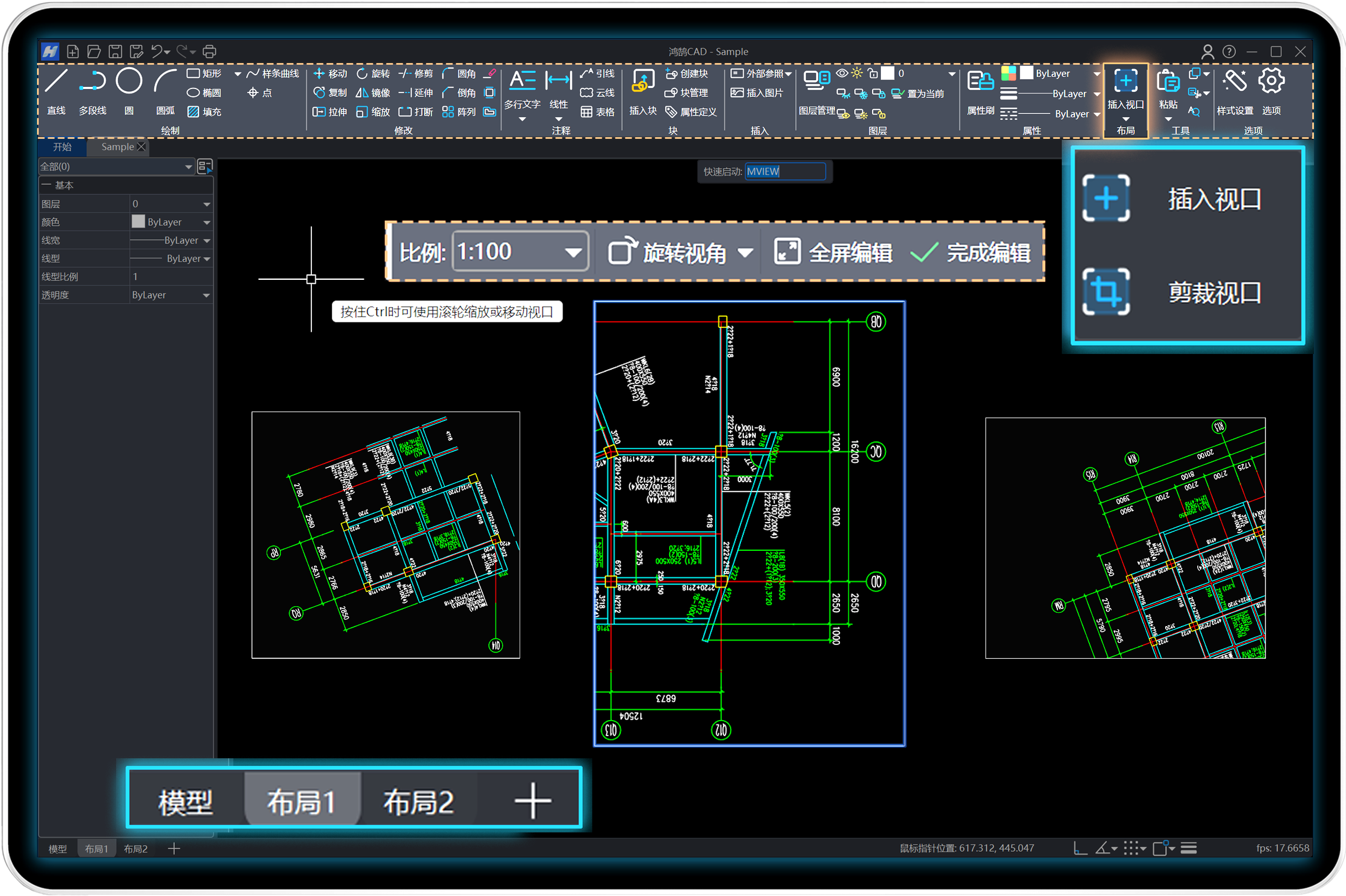Viewport: 1346px width, 896px height.
Task: Switch to the 开始 start tab
Action: (x=62, y=147)
